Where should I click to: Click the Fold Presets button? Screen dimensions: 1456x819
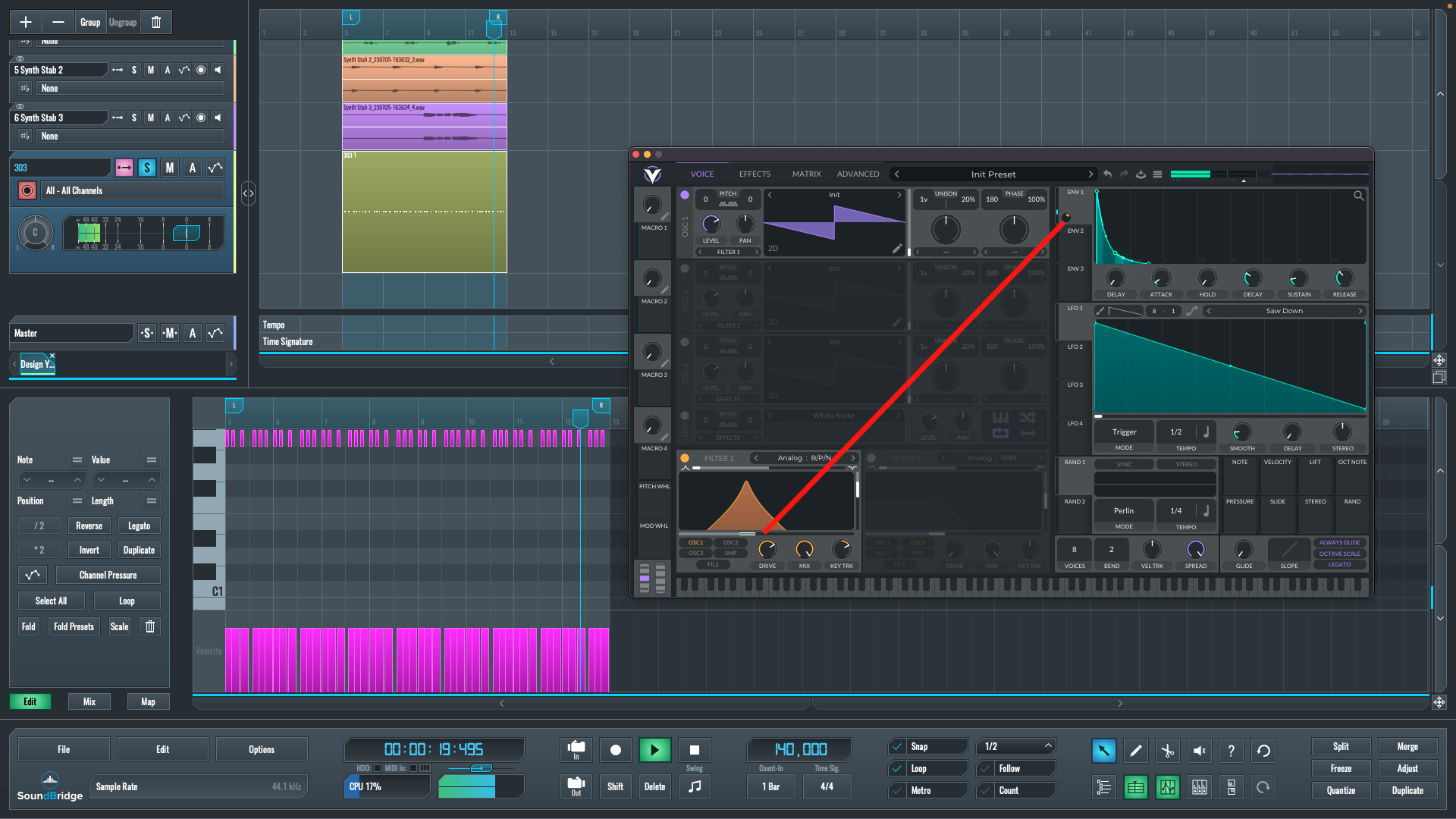pos(74,626)
